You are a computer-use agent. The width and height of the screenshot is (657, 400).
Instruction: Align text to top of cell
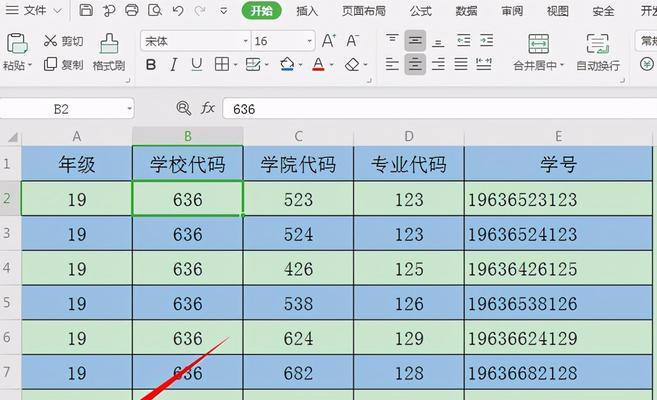(x=392, y=40)
